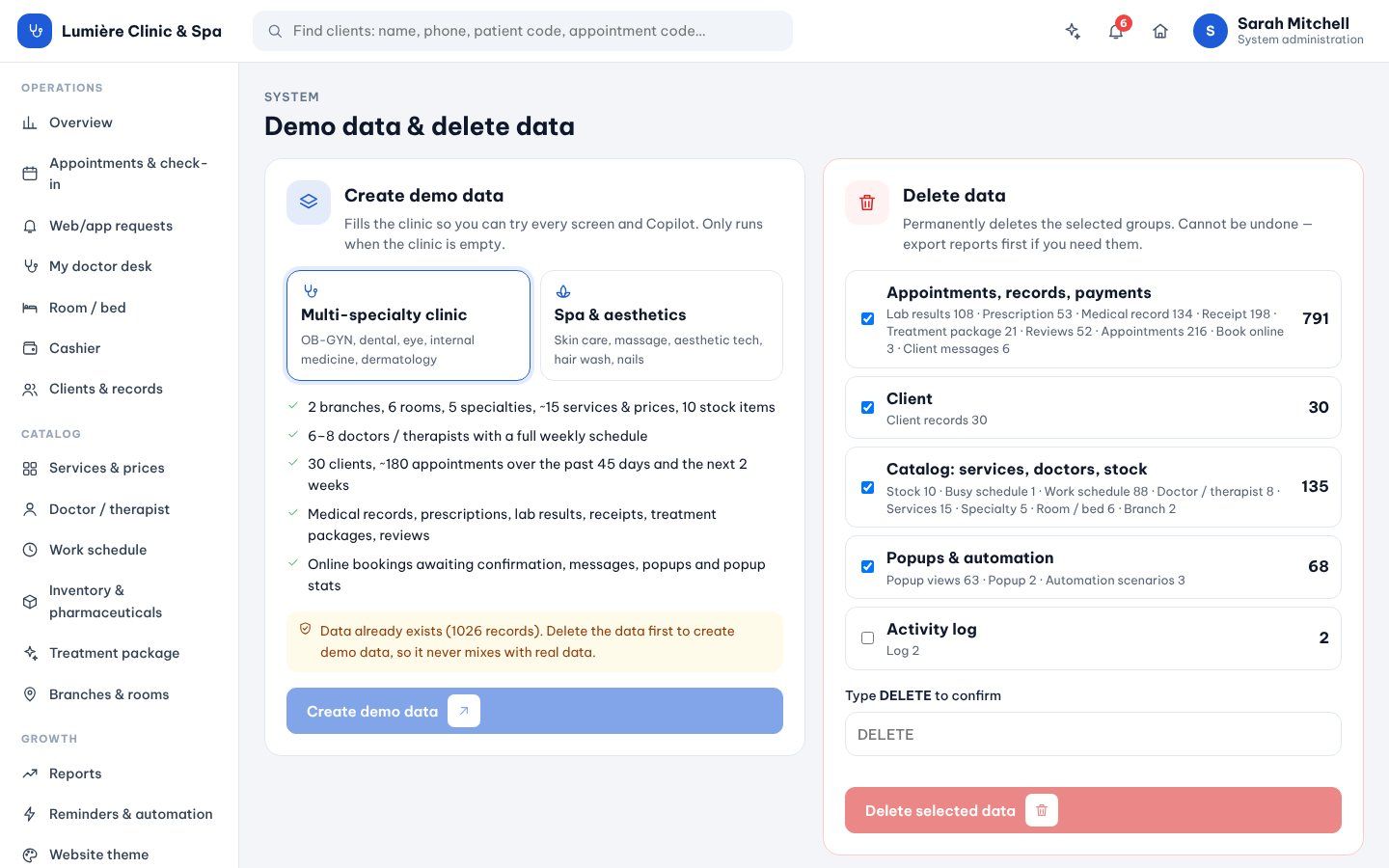
Task: Open the Copilot sparkle icon in header
Action: [1073, 31]
